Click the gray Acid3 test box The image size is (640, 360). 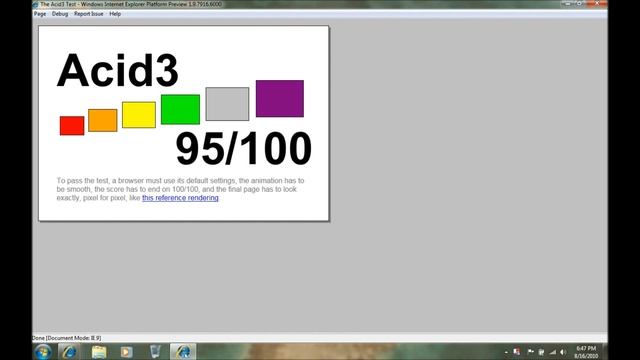tap(227, 104)
